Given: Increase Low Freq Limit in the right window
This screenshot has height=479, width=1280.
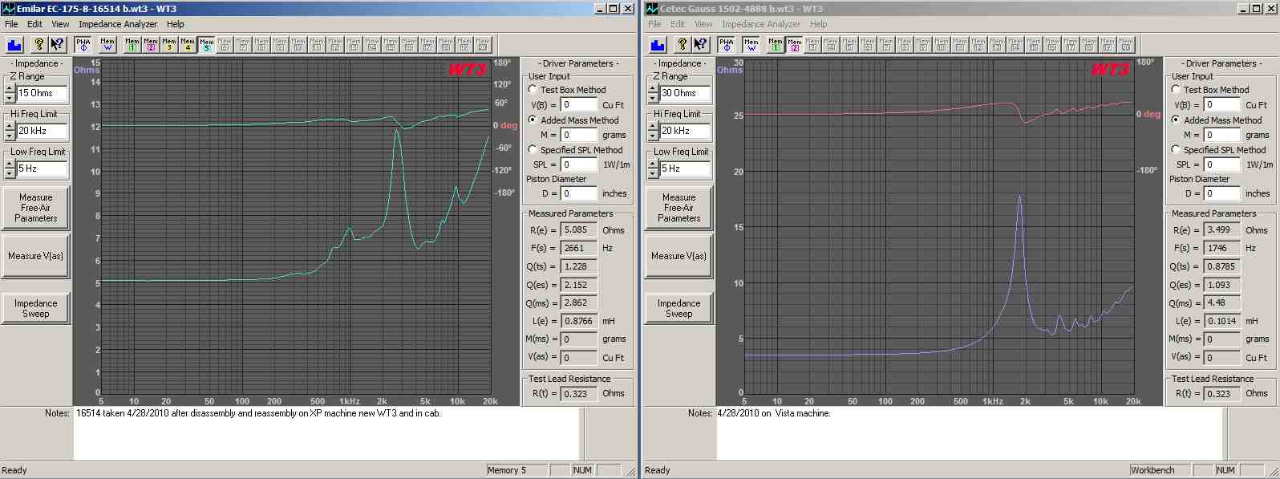Looking at the screenshot, I should coord(652,164).
